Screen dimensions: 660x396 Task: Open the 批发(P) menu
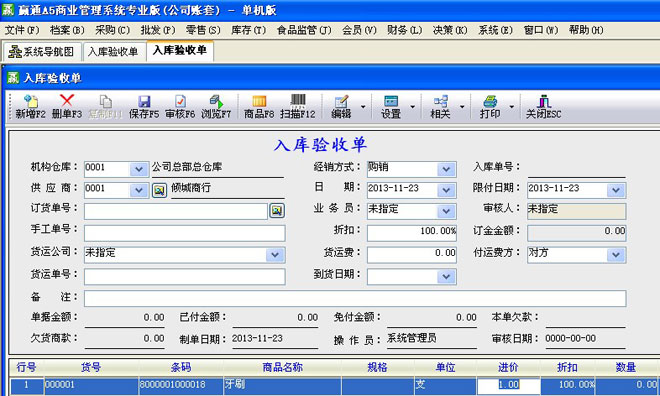(x=158, y=30)
